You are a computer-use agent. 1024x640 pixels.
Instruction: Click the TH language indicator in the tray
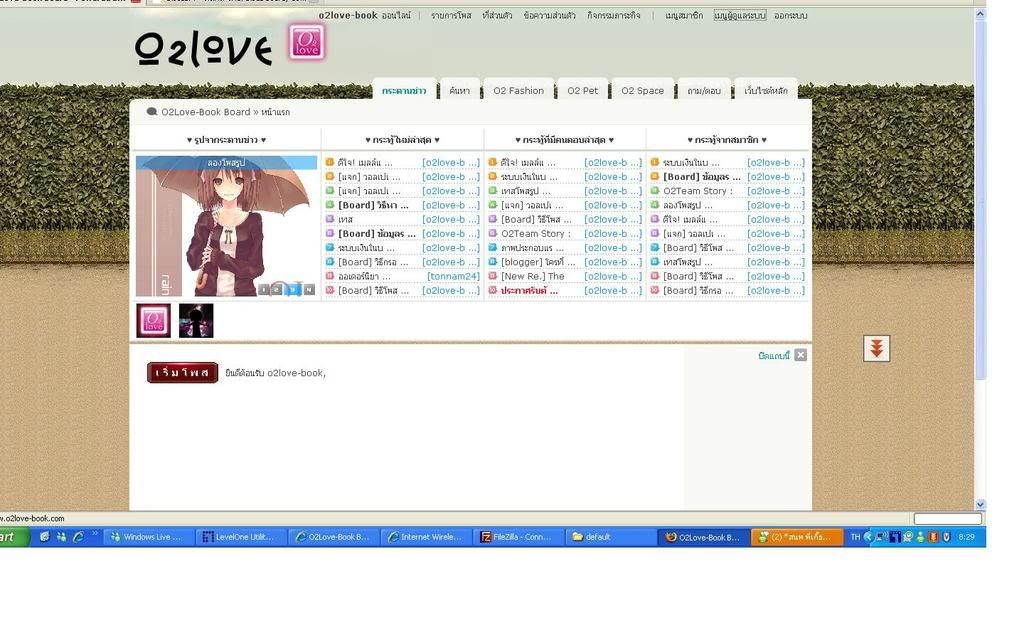point(855,537)
